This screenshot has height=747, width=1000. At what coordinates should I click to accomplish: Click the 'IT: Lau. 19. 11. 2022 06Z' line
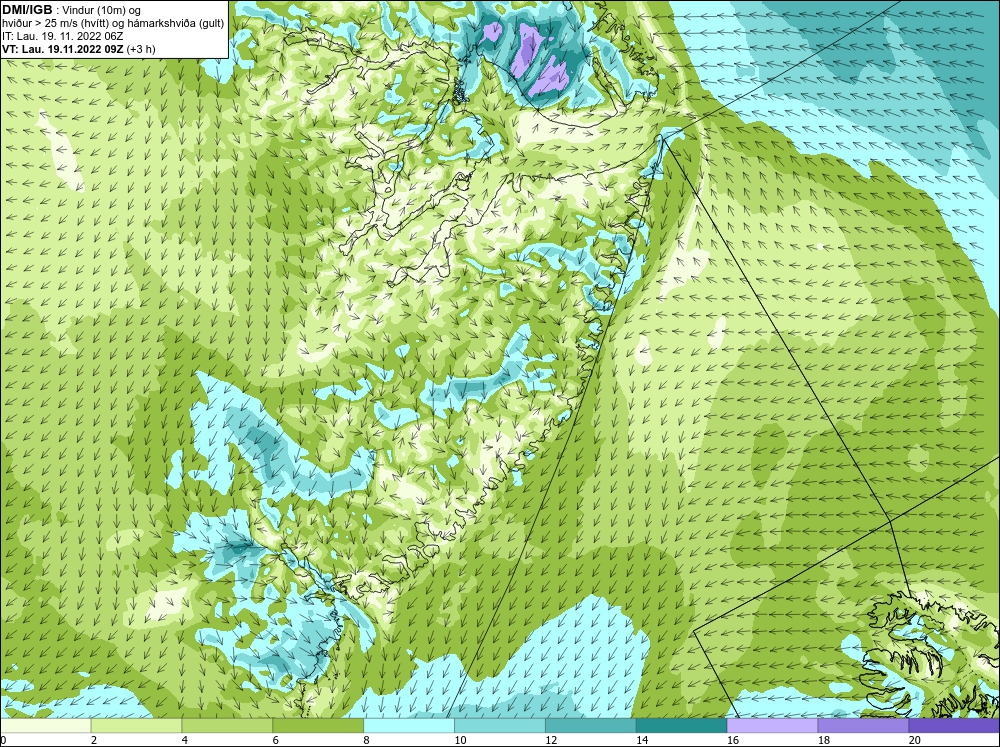[x=62, y=36]
